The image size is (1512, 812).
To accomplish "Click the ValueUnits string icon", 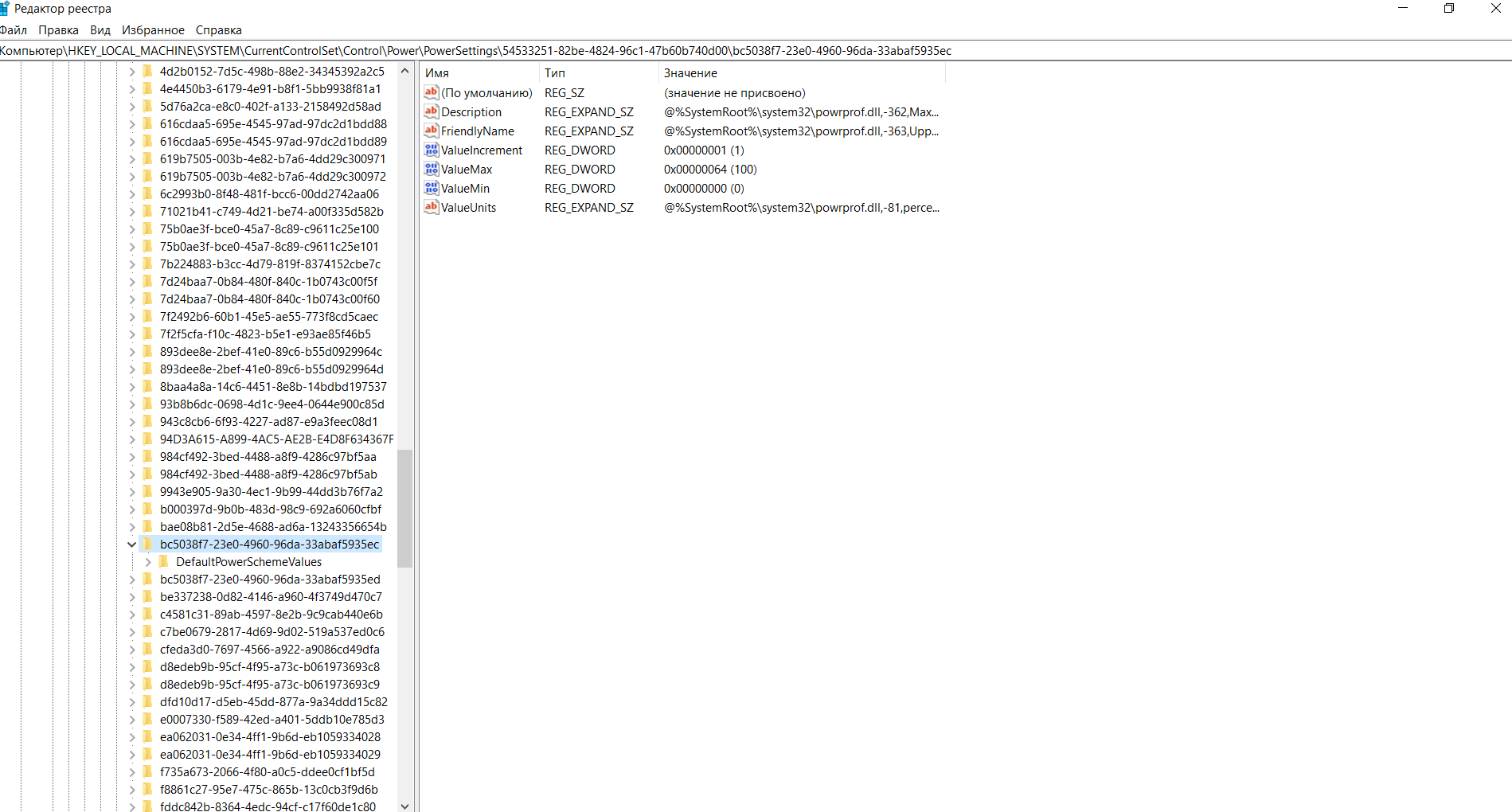I will click(432, 207).
